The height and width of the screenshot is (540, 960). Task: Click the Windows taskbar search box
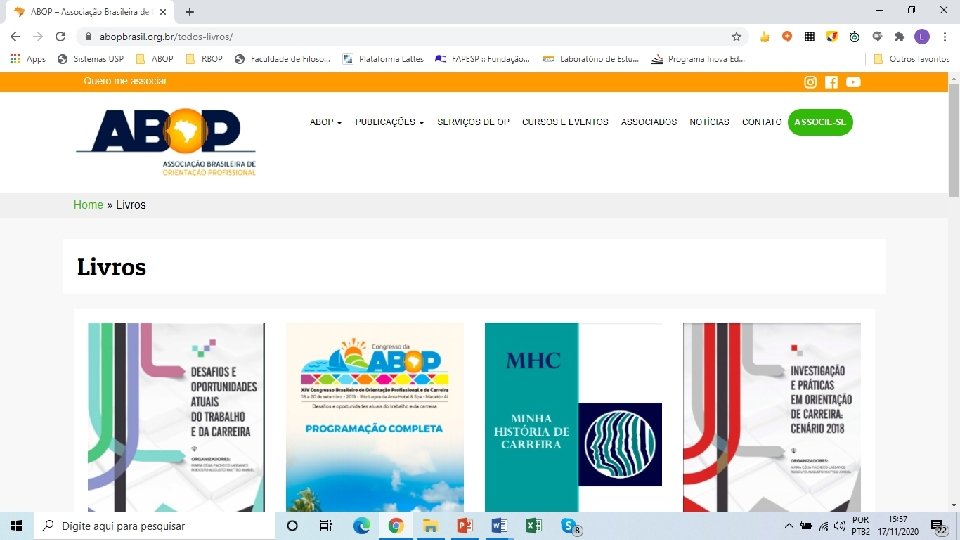tap(155, 526)
